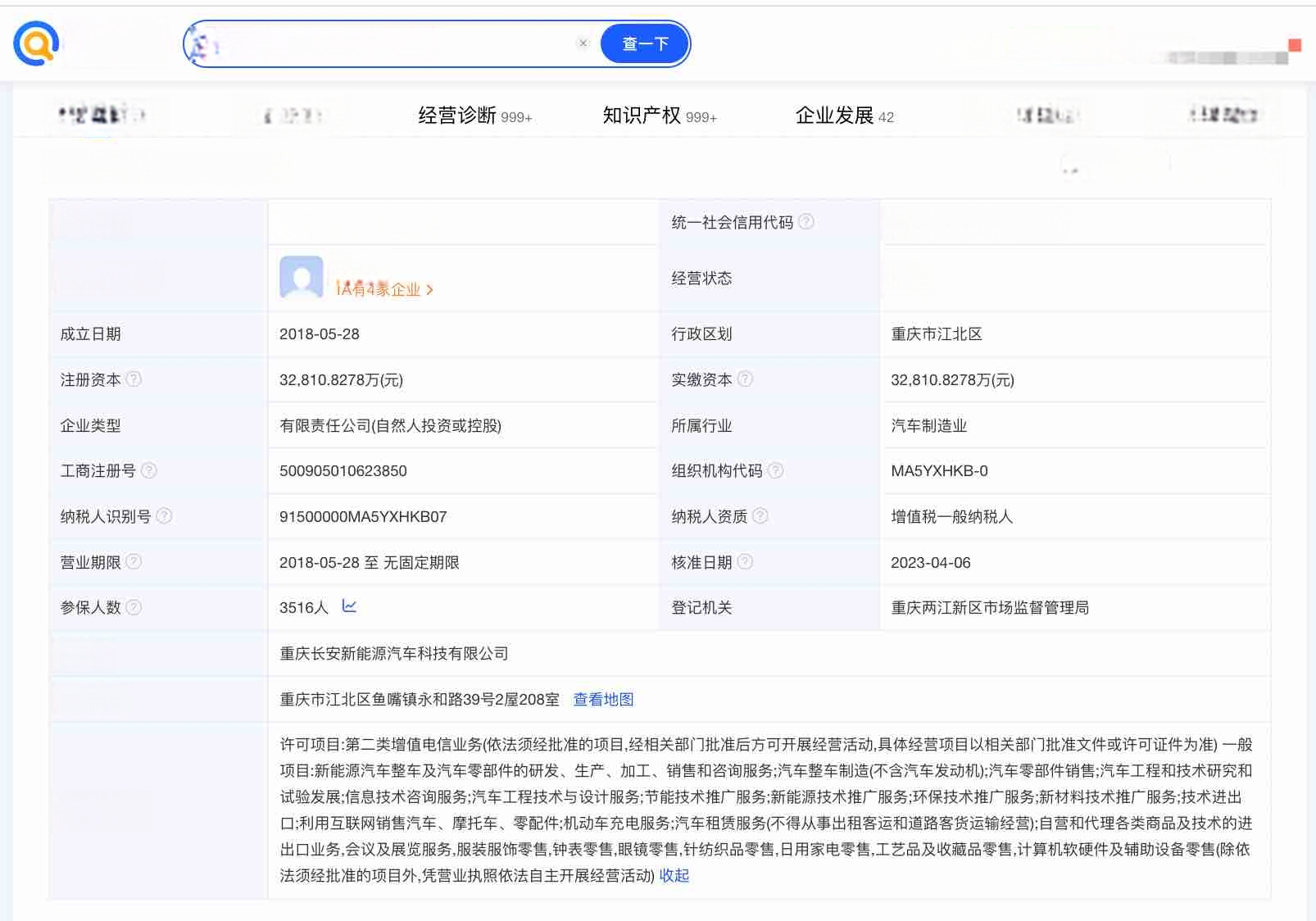The height and width of the screenshot is (921, 1316).
Task: Select address 重庆市江北区鱼嘴镇永和路39号2屋208室
Action: click(x=420, y=699)
